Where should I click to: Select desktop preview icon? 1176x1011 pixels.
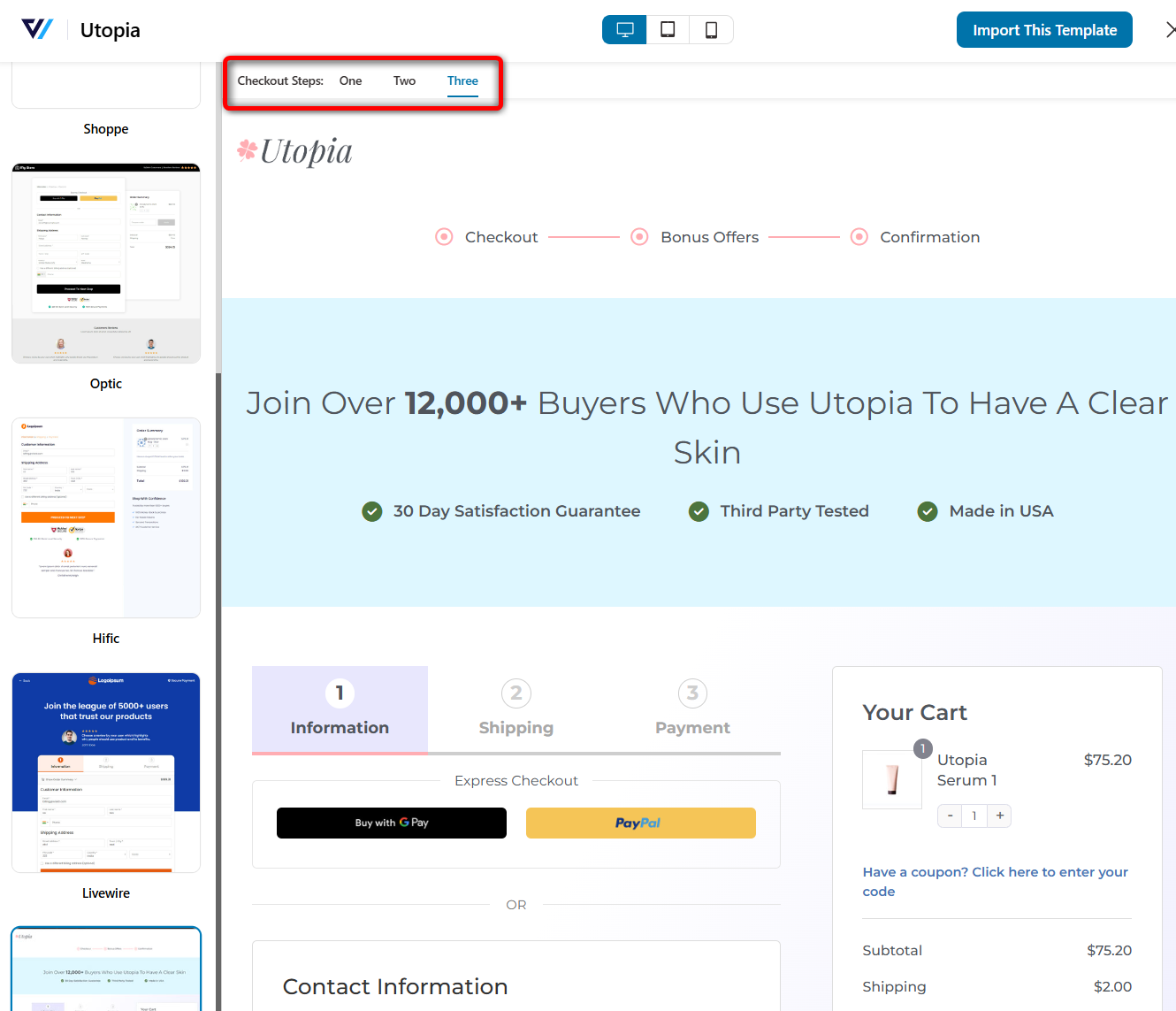point(625,30)
